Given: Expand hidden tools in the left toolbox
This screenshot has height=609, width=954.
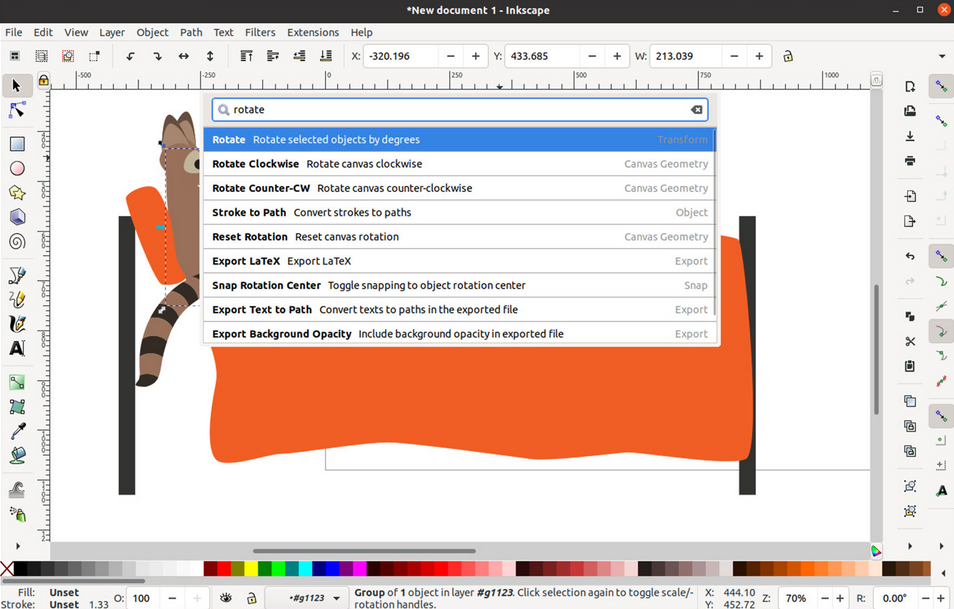Looking at the screenshot, I should (17, 546).
